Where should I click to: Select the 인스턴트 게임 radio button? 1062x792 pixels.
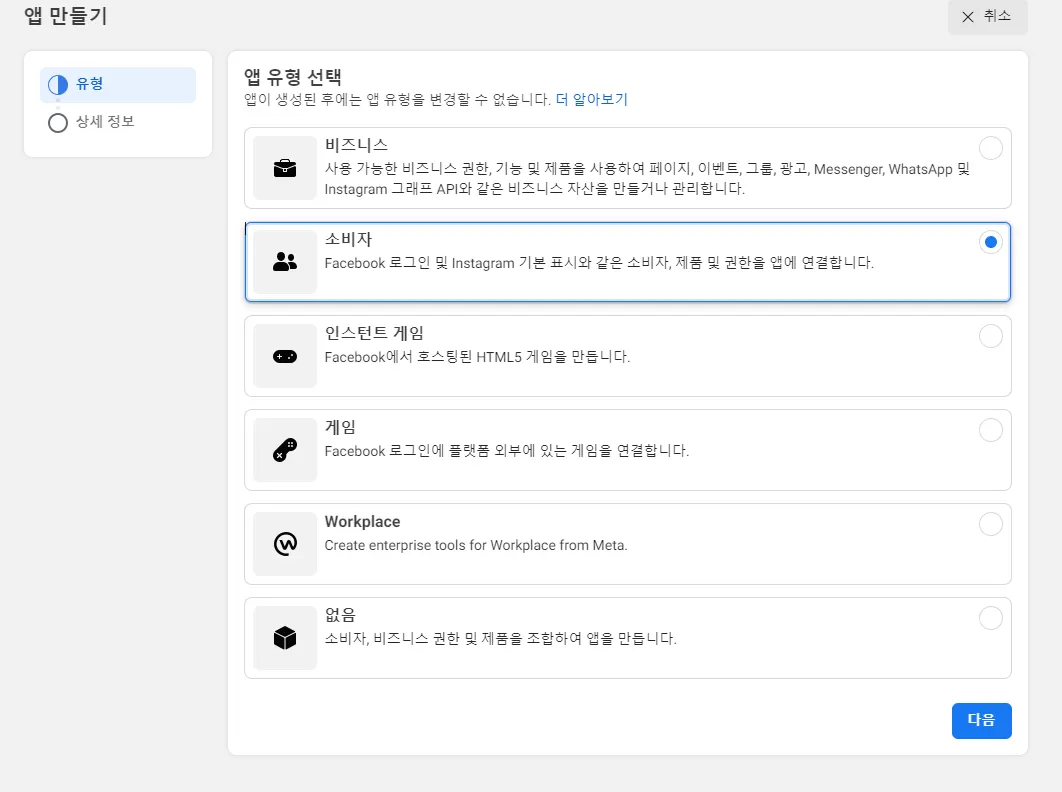[990, 336]
